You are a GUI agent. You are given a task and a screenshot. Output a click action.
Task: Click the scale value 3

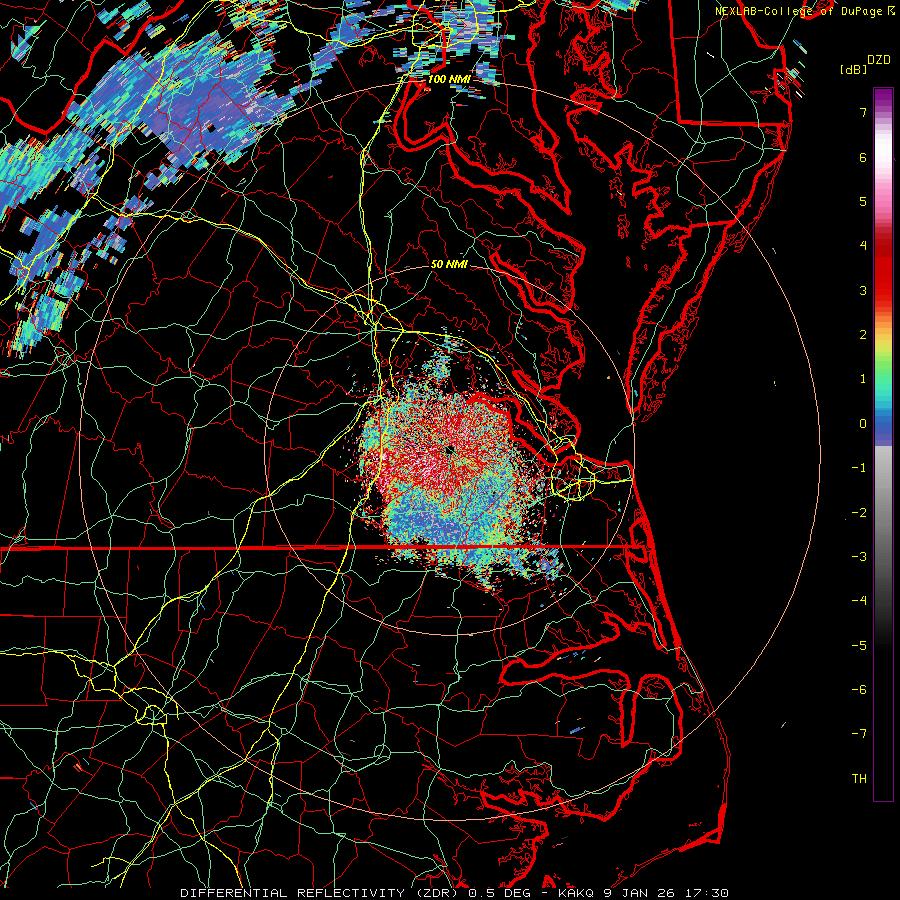(863, 290)
